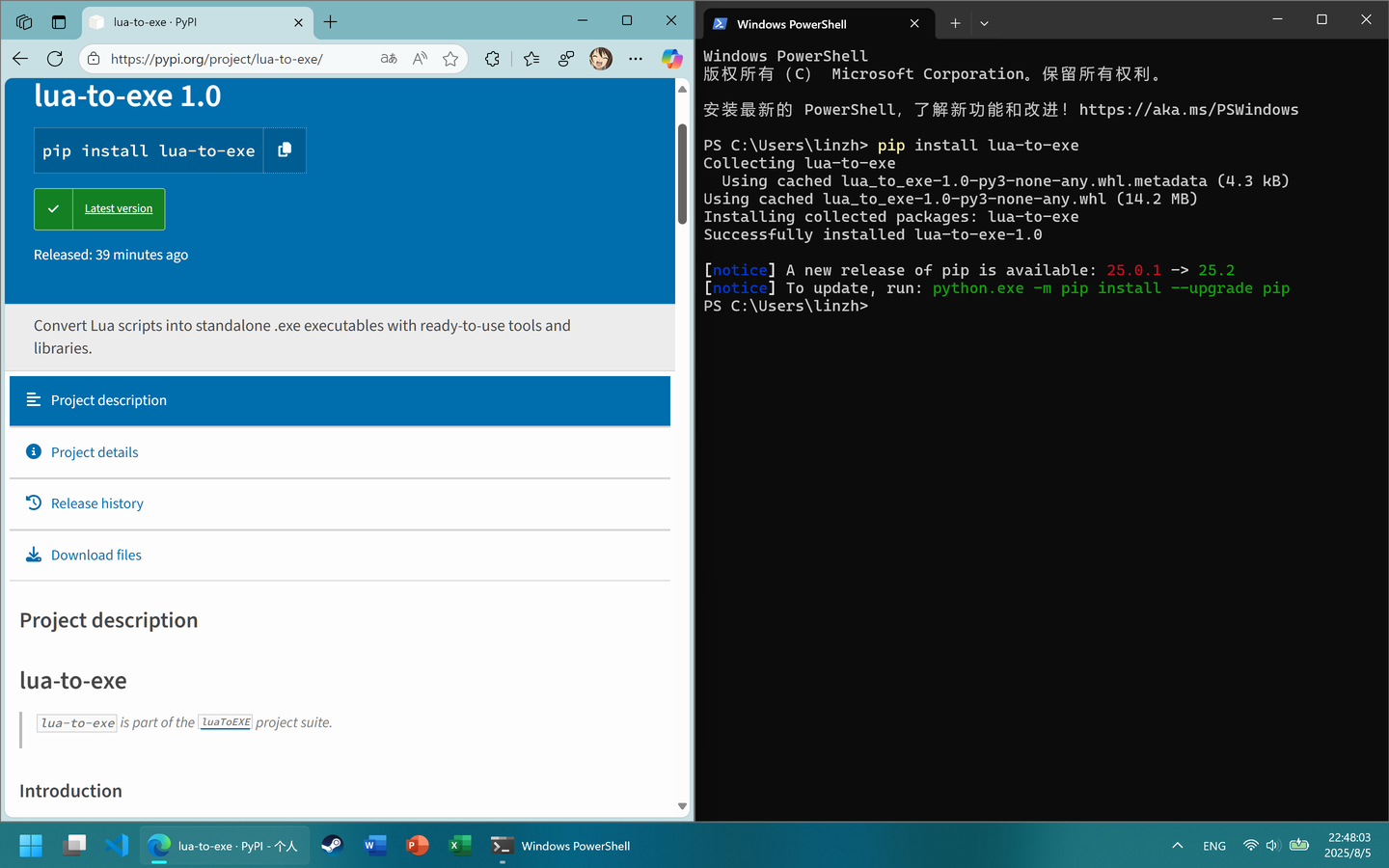This screenshot has height=868, width=1389.
Task: Click the vertical scrollbar thumb in Edge
Action: pos(682,174)
